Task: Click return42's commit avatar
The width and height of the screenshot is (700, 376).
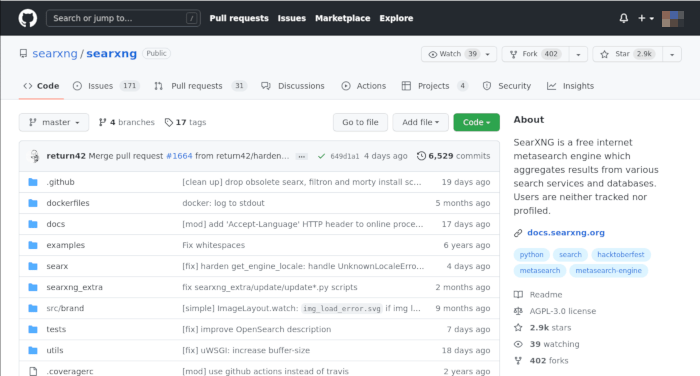Action: (x=34, y=156)
